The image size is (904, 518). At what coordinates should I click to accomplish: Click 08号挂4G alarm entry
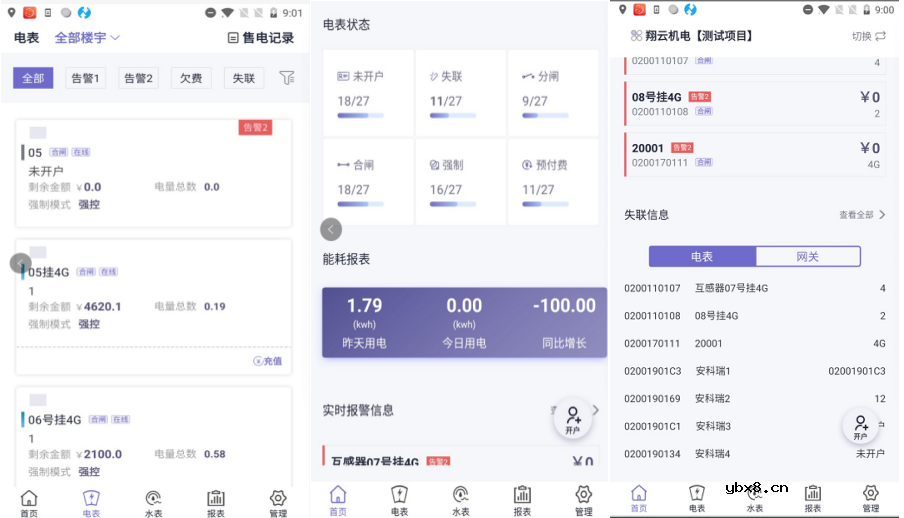click(x=755, y=104)
